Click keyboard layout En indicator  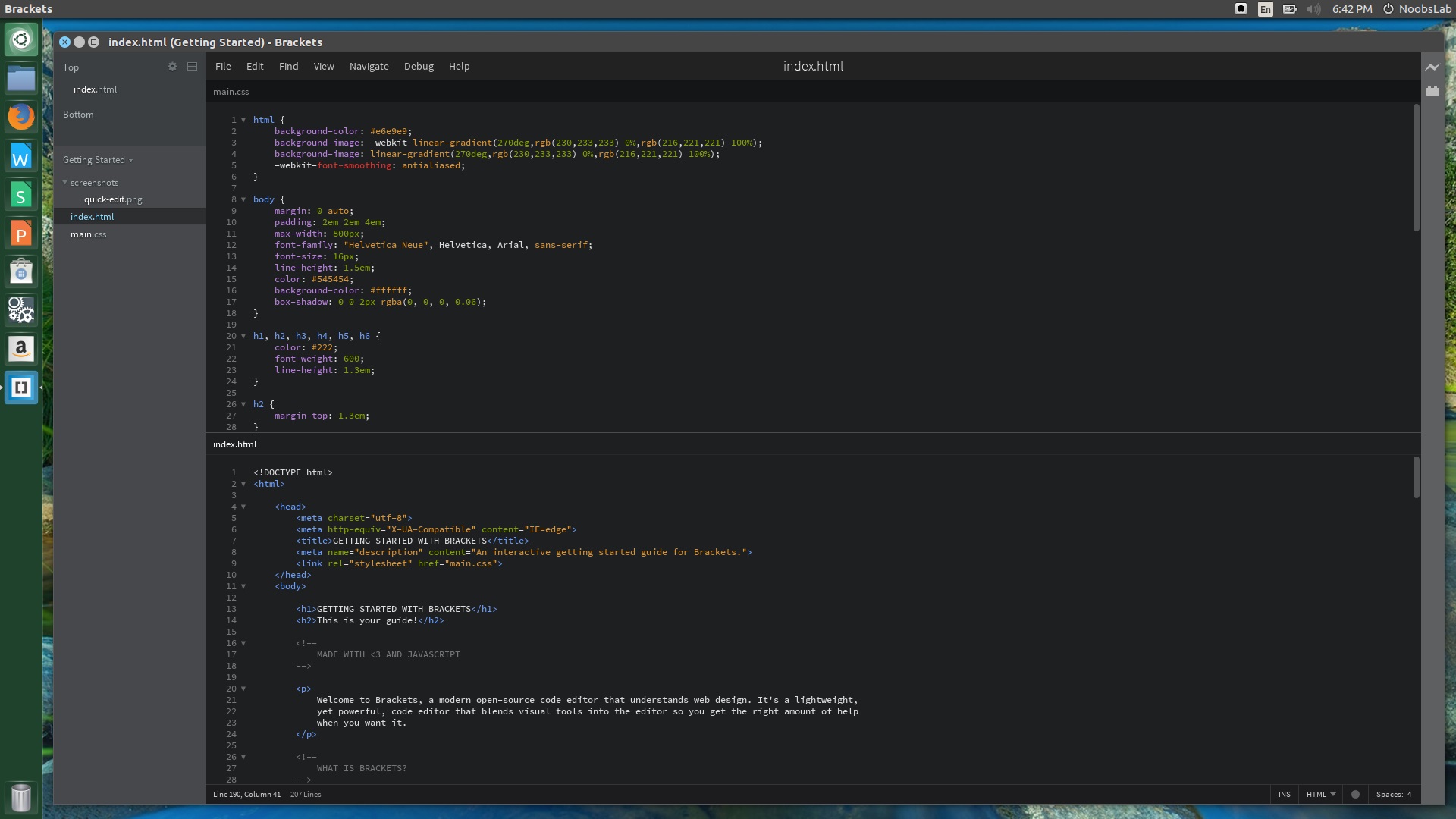pos(1266,9)
